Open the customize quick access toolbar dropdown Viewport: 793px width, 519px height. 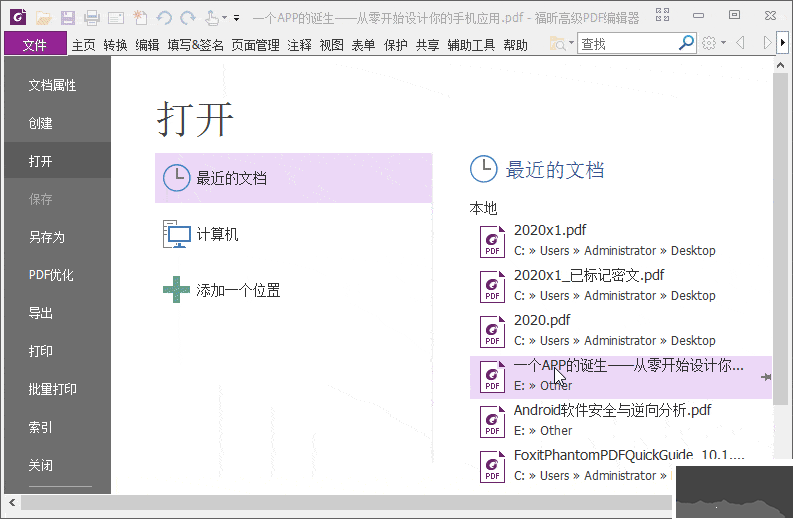tap(236, 18)
